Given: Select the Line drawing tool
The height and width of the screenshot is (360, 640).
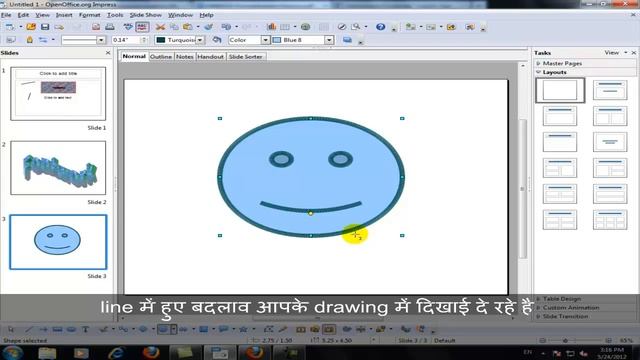Looking at the screenshot, I should (29, 329).
